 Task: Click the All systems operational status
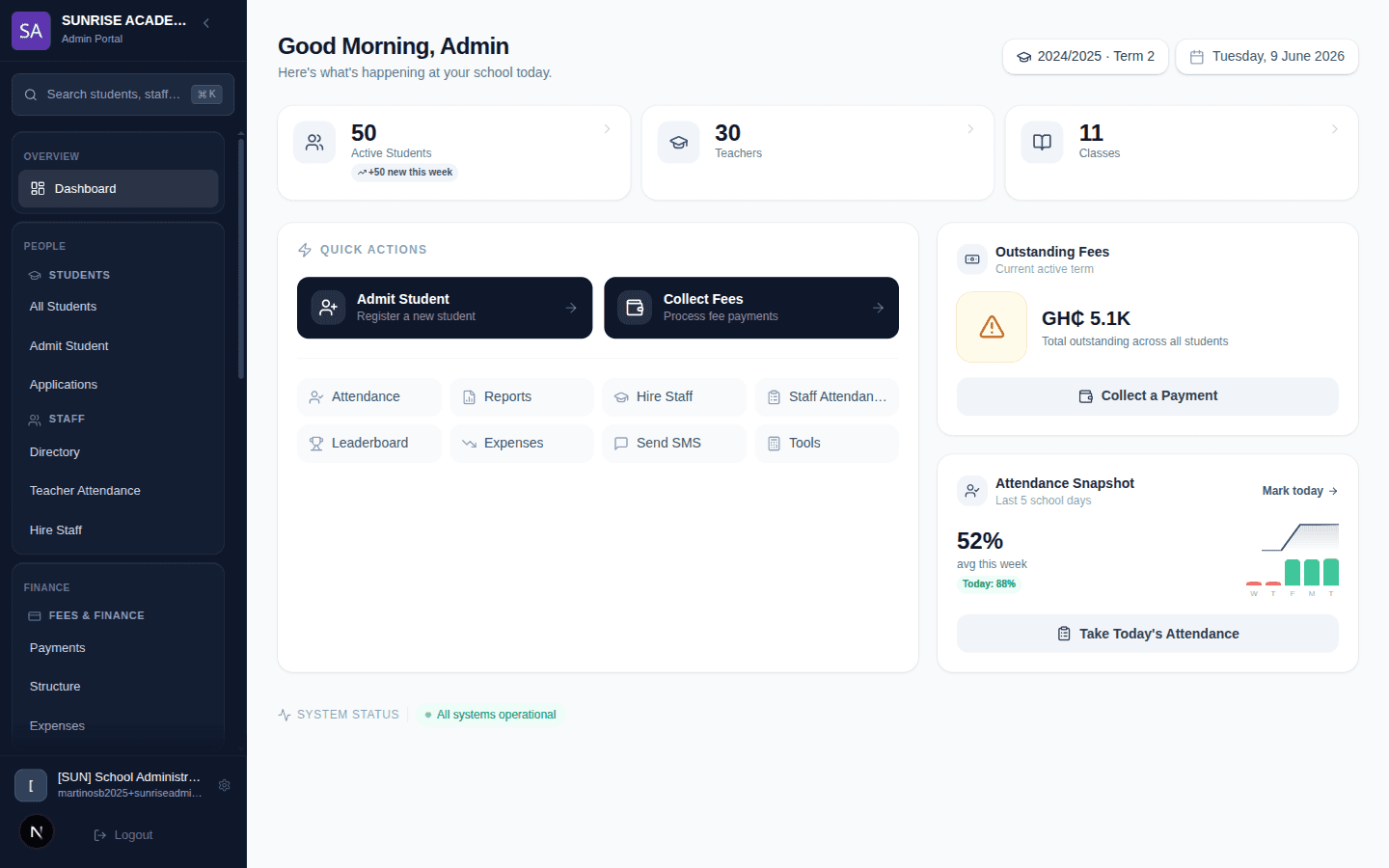tap(491, 715)
